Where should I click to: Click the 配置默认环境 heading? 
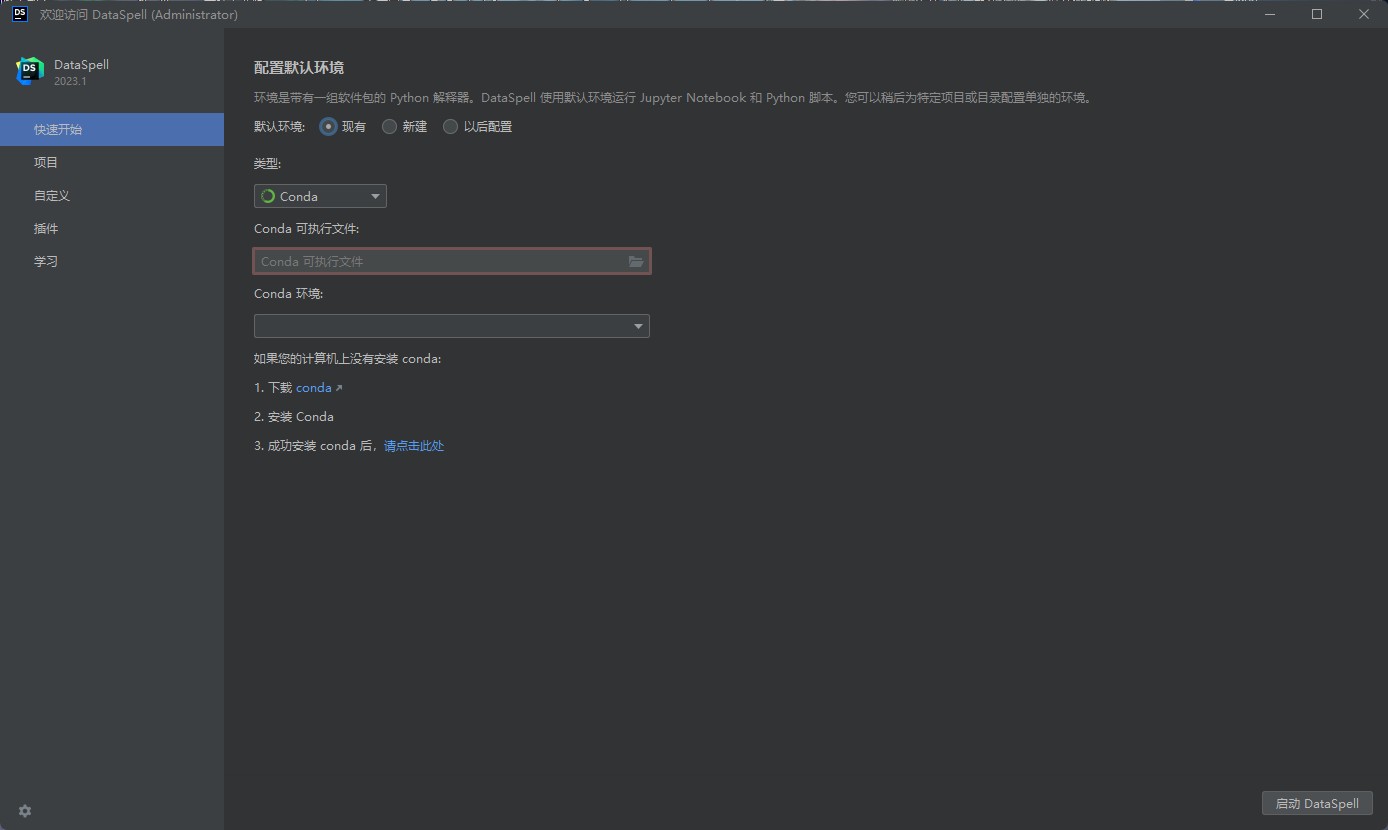point(299,67)
